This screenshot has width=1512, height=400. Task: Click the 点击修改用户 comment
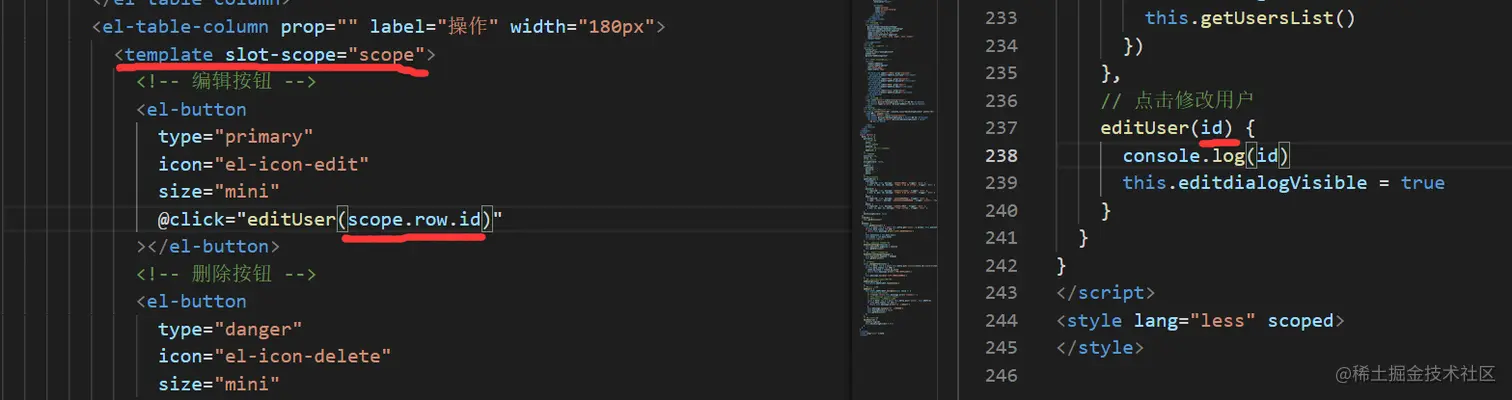click(1177, 101)
